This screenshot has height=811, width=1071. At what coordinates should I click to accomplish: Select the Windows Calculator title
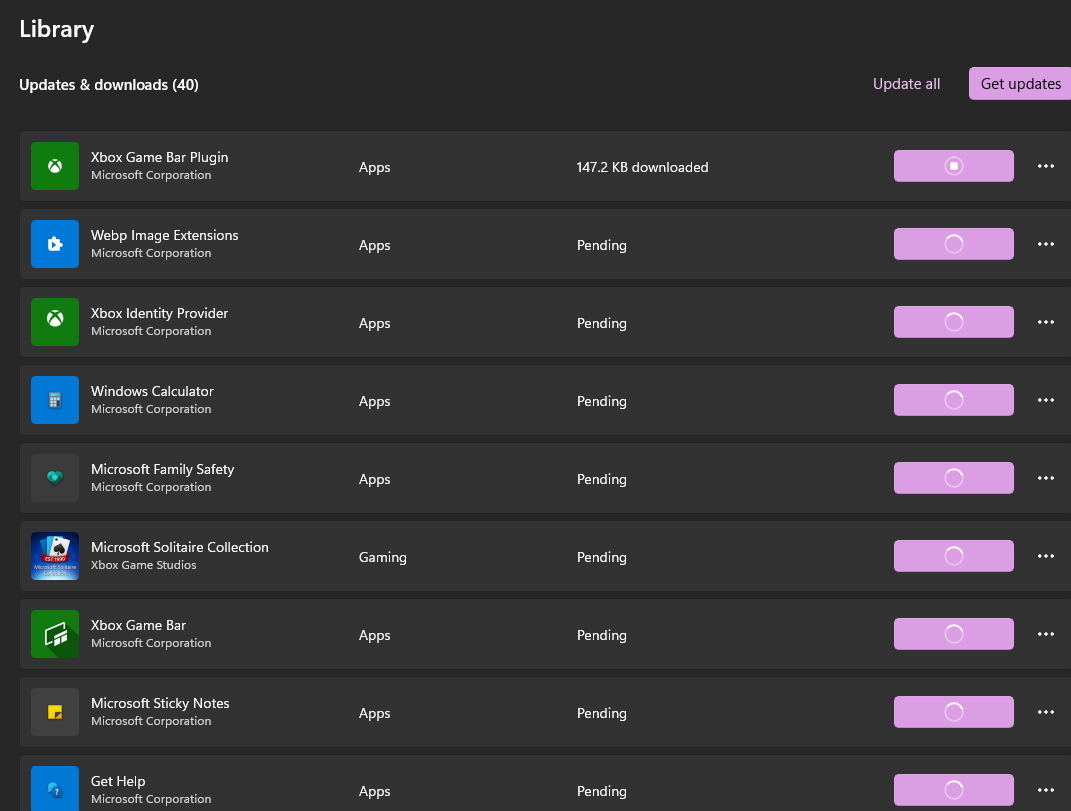coord(152,391)
